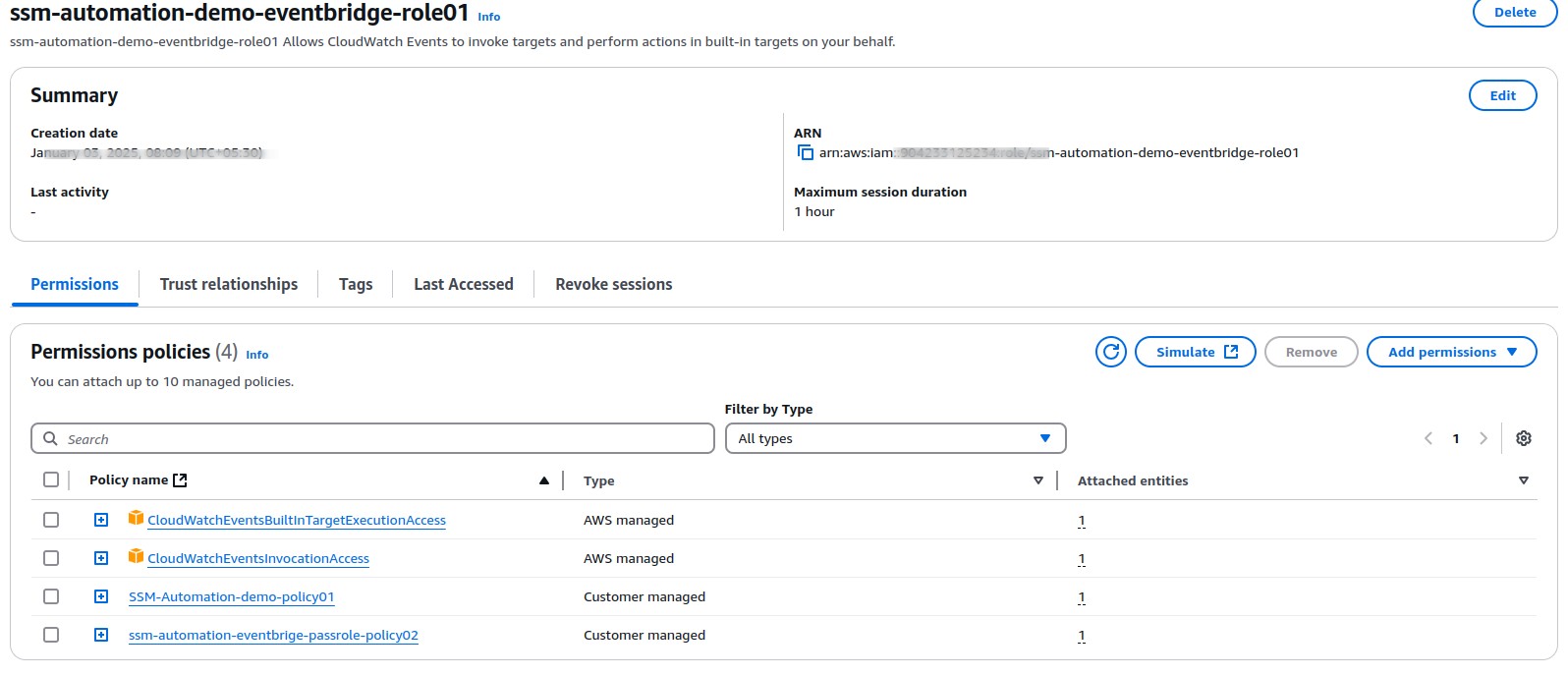The width and height of the screenshot is (1568, 676).
Task: Switch to the Trust relationships tab
Action: [x=228, y=284]
